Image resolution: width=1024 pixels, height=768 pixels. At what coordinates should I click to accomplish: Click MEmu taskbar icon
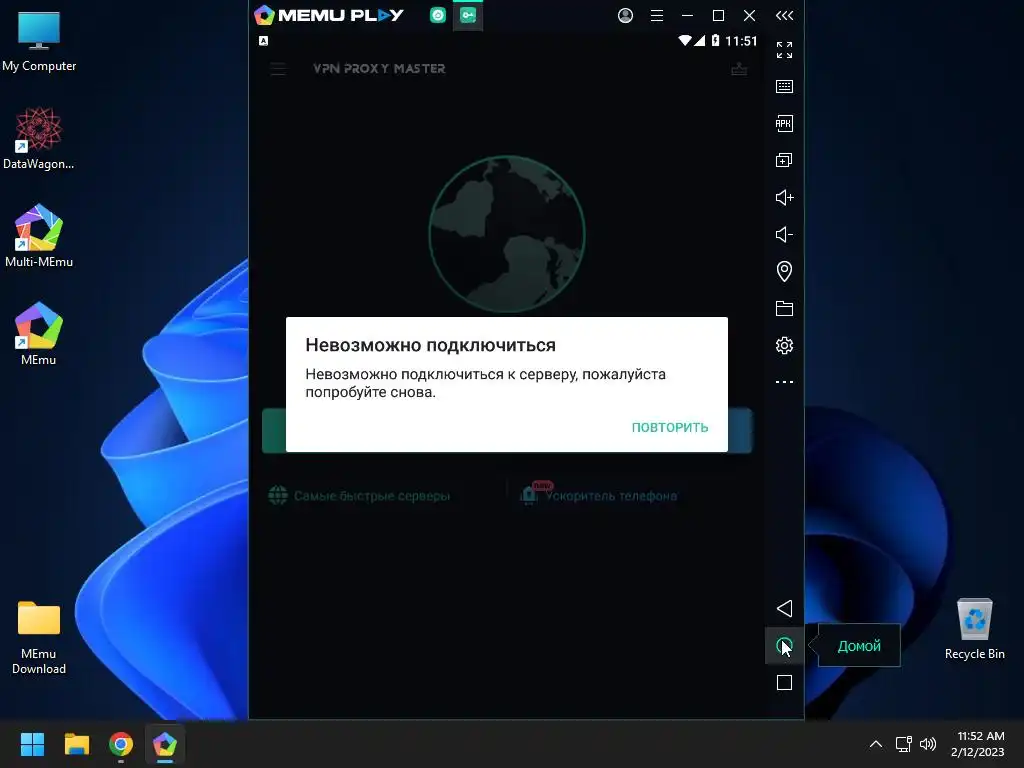pos(165,744)
